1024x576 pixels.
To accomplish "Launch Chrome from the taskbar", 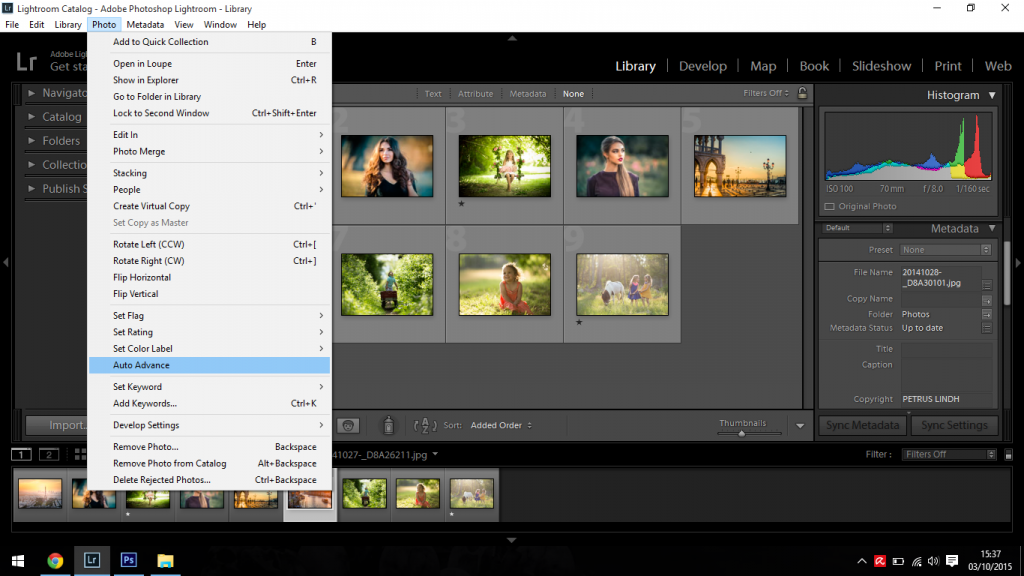I will pyautogui.click(x=55, y=560).
